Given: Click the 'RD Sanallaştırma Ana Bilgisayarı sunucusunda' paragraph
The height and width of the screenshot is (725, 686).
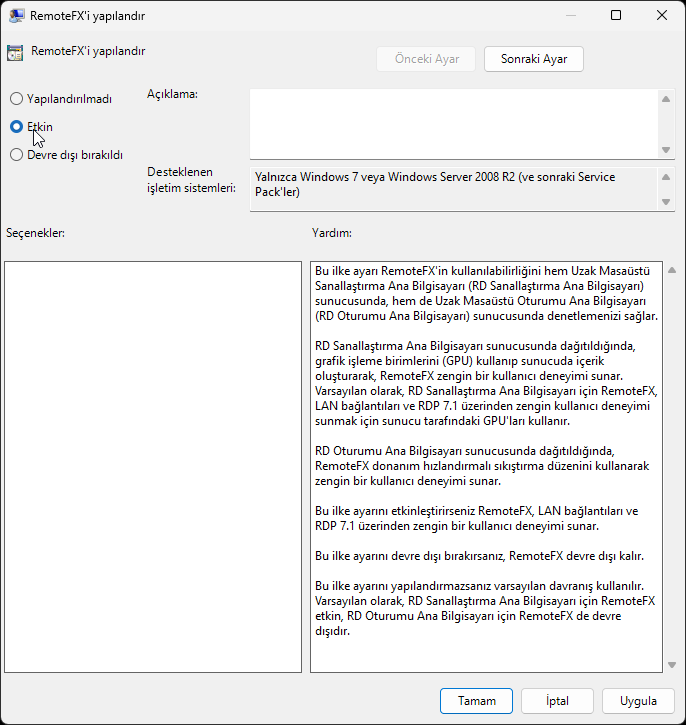Looking at the screenshot, I should tap(486, 383).
